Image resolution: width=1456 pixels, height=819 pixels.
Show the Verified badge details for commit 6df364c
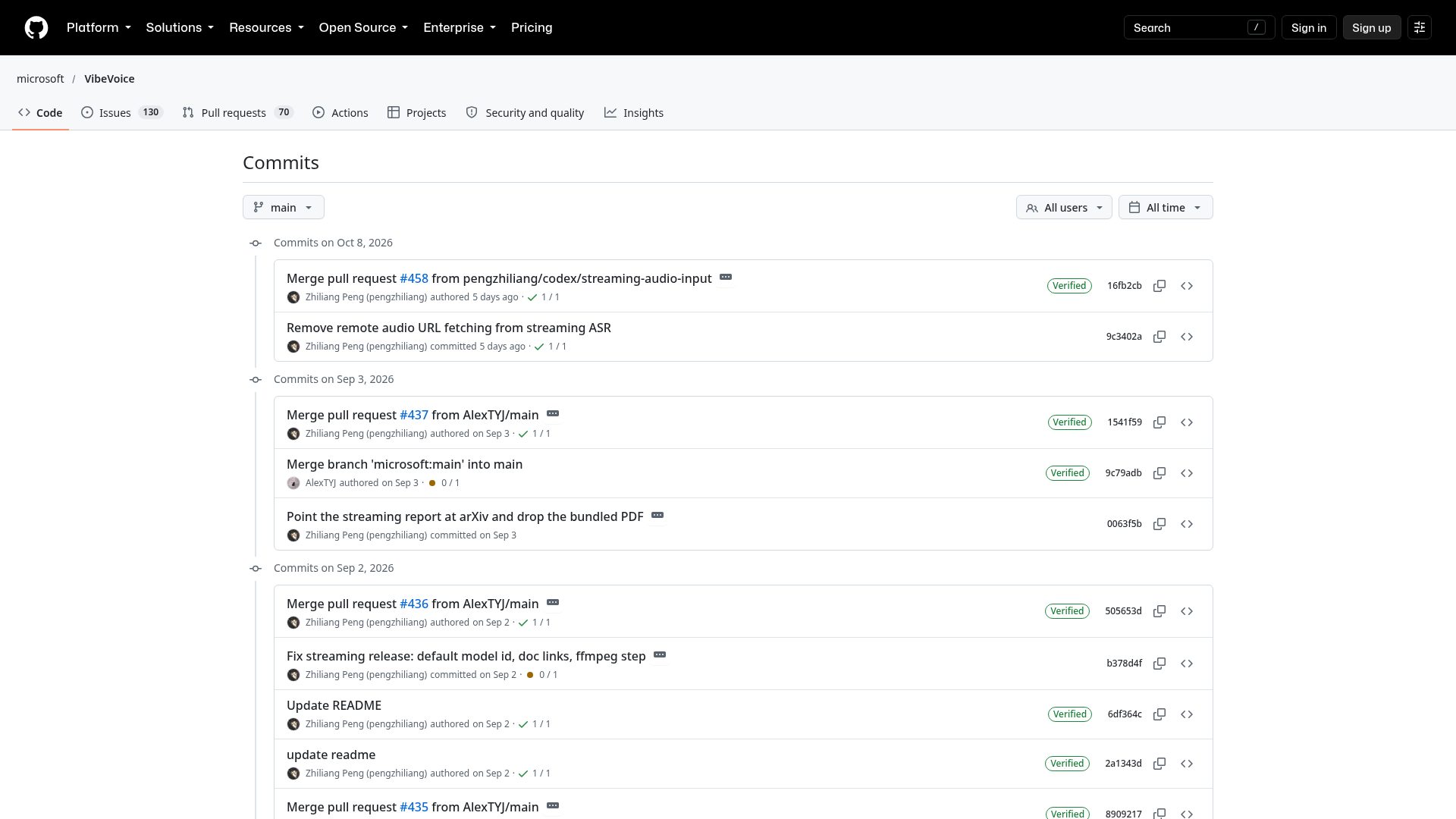click(1070, 714)
